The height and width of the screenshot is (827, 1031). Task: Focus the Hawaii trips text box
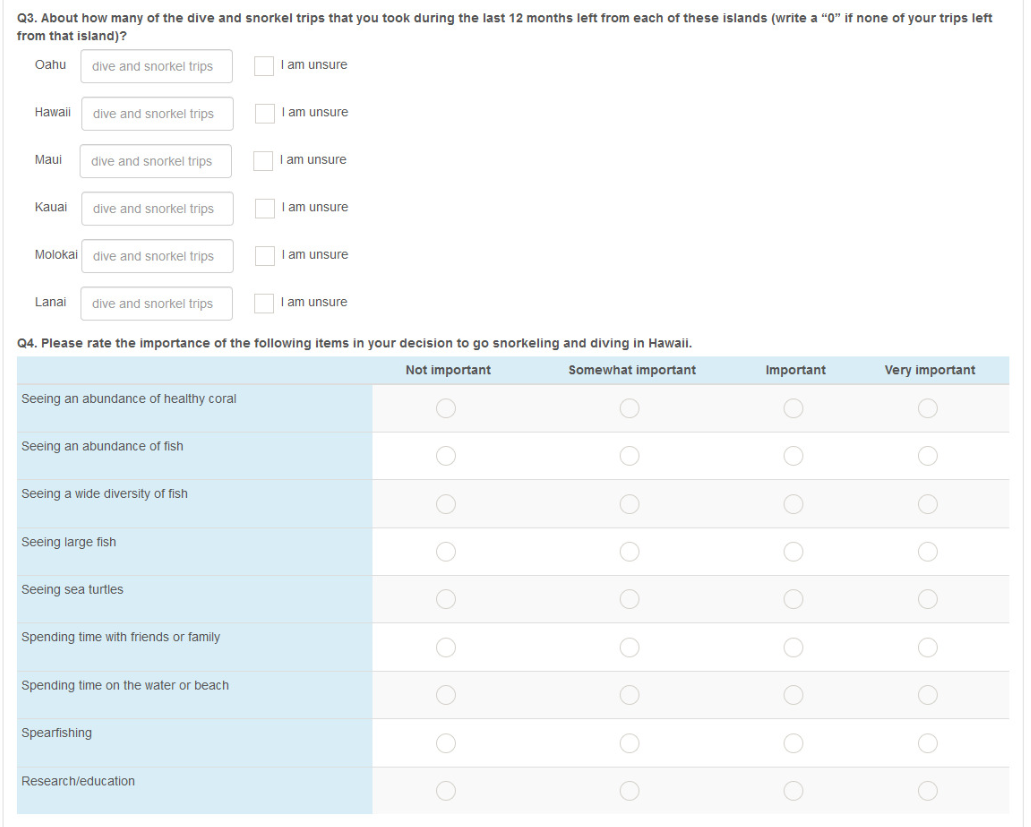157,114
